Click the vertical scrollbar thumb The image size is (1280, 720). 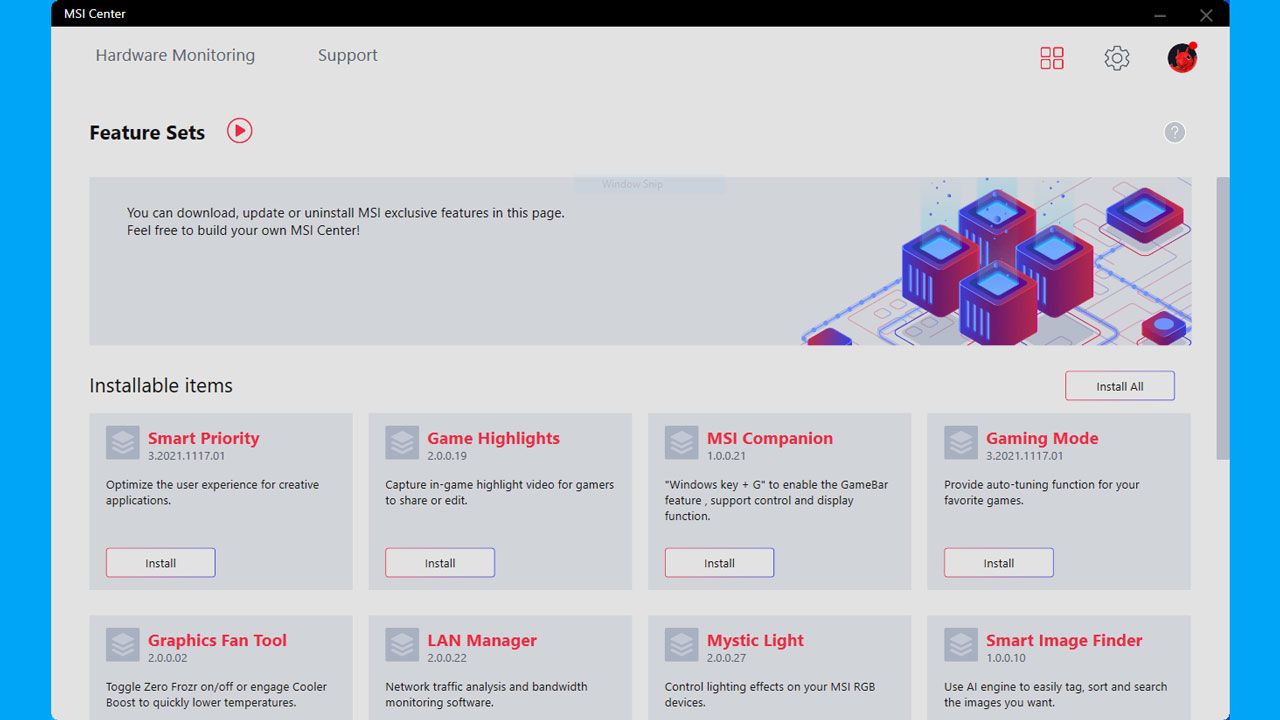point(1222,318)
